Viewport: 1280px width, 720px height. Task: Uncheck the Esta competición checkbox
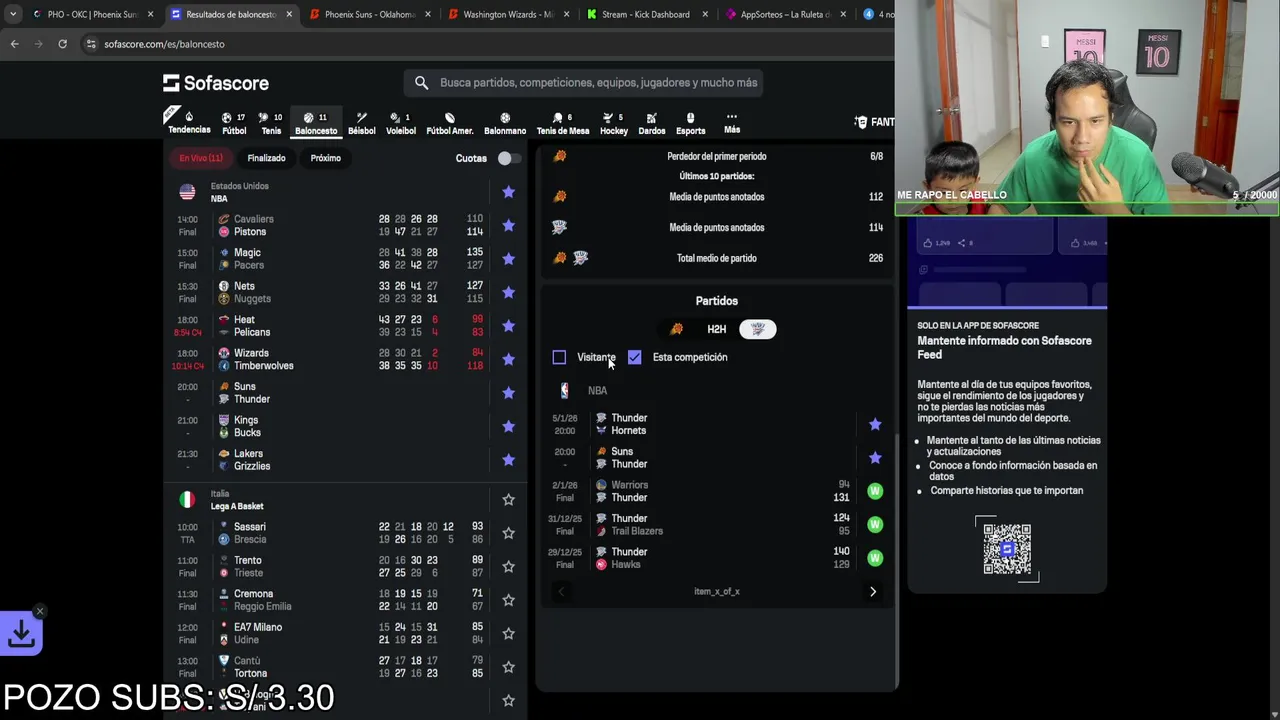634,357
